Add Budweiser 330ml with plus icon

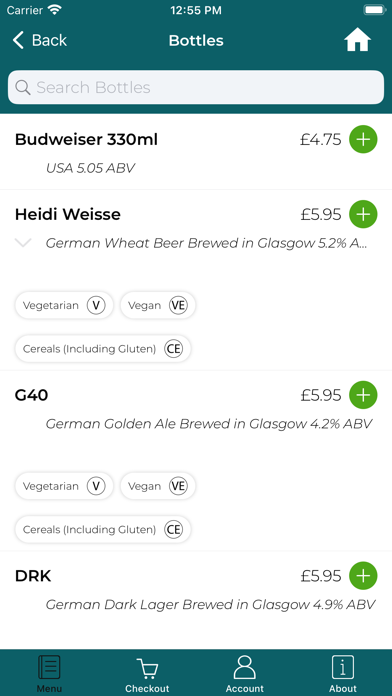click(x=363, y=140)
